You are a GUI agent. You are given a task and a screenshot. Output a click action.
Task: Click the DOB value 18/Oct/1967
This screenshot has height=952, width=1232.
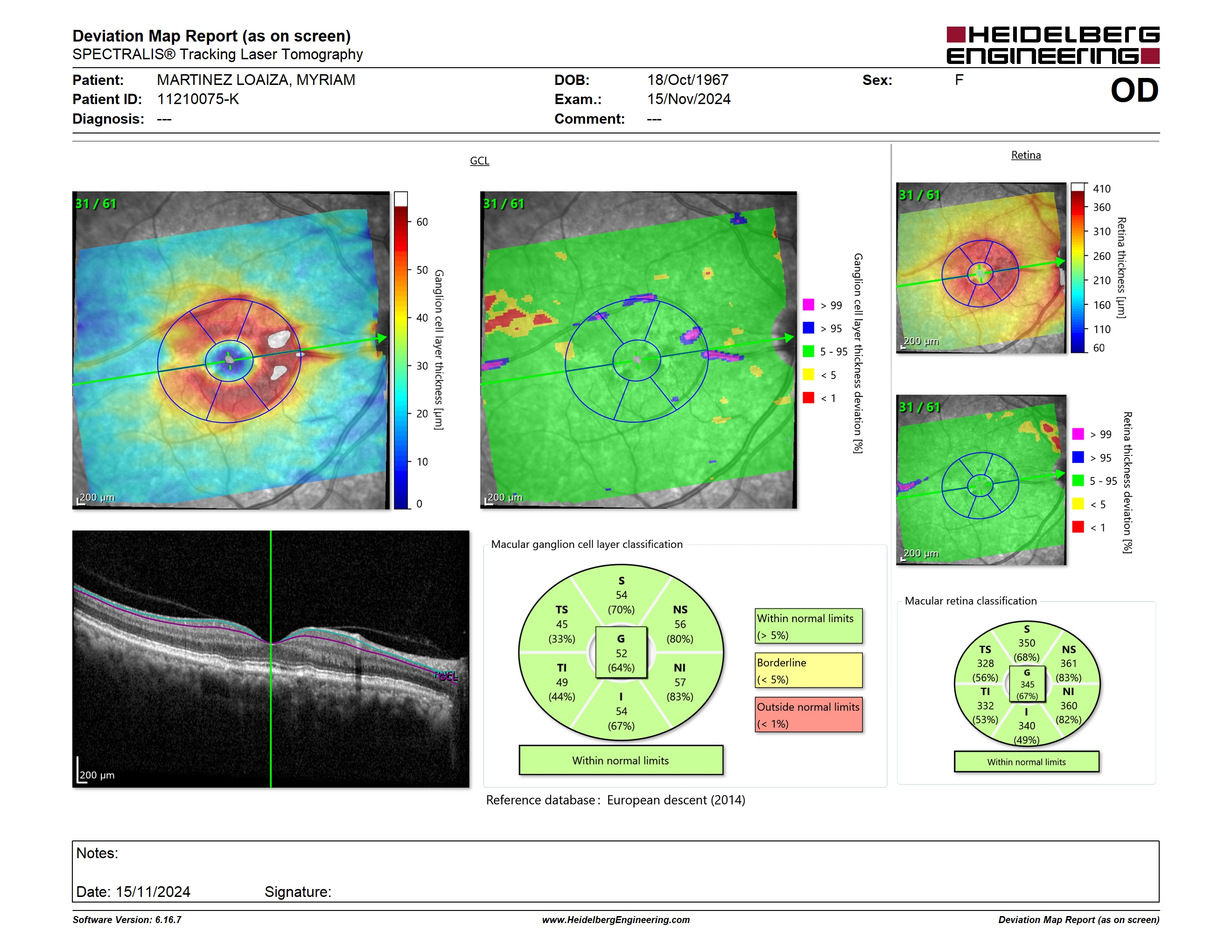(688, 80)
